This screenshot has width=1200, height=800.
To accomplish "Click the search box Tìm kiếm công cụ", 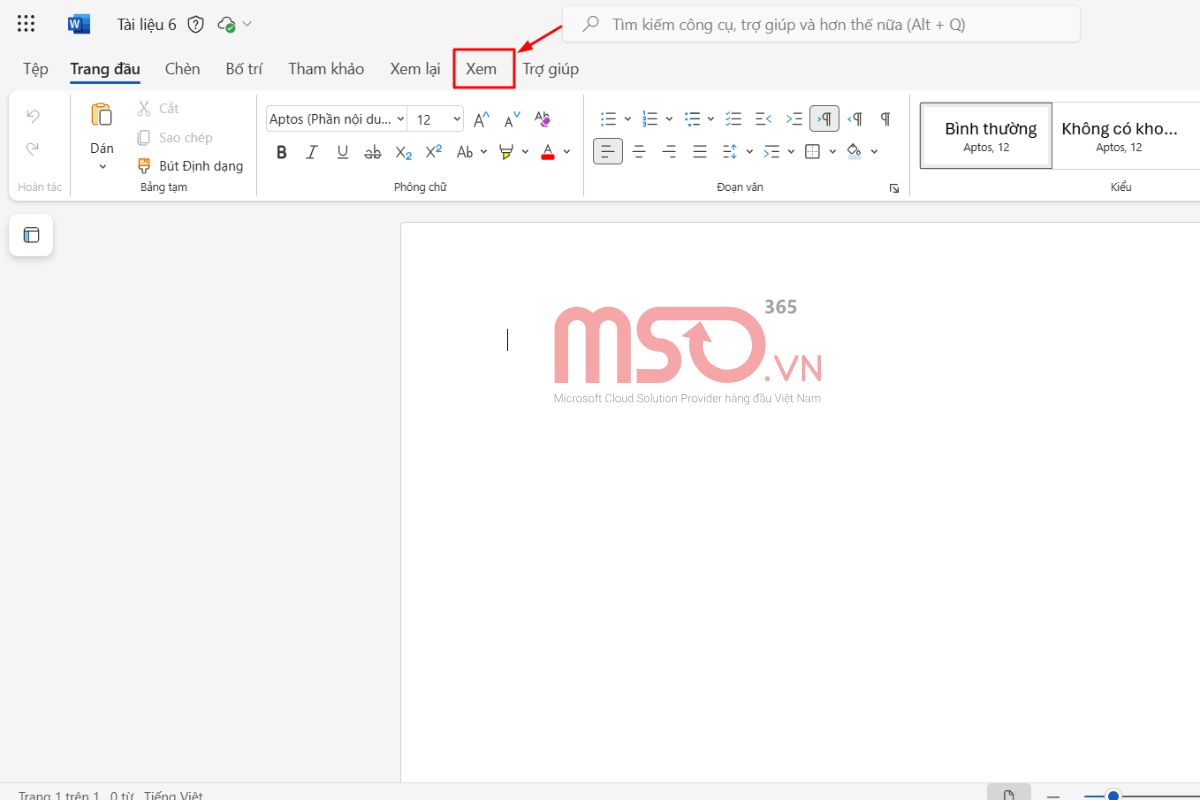I will [821, 24].
